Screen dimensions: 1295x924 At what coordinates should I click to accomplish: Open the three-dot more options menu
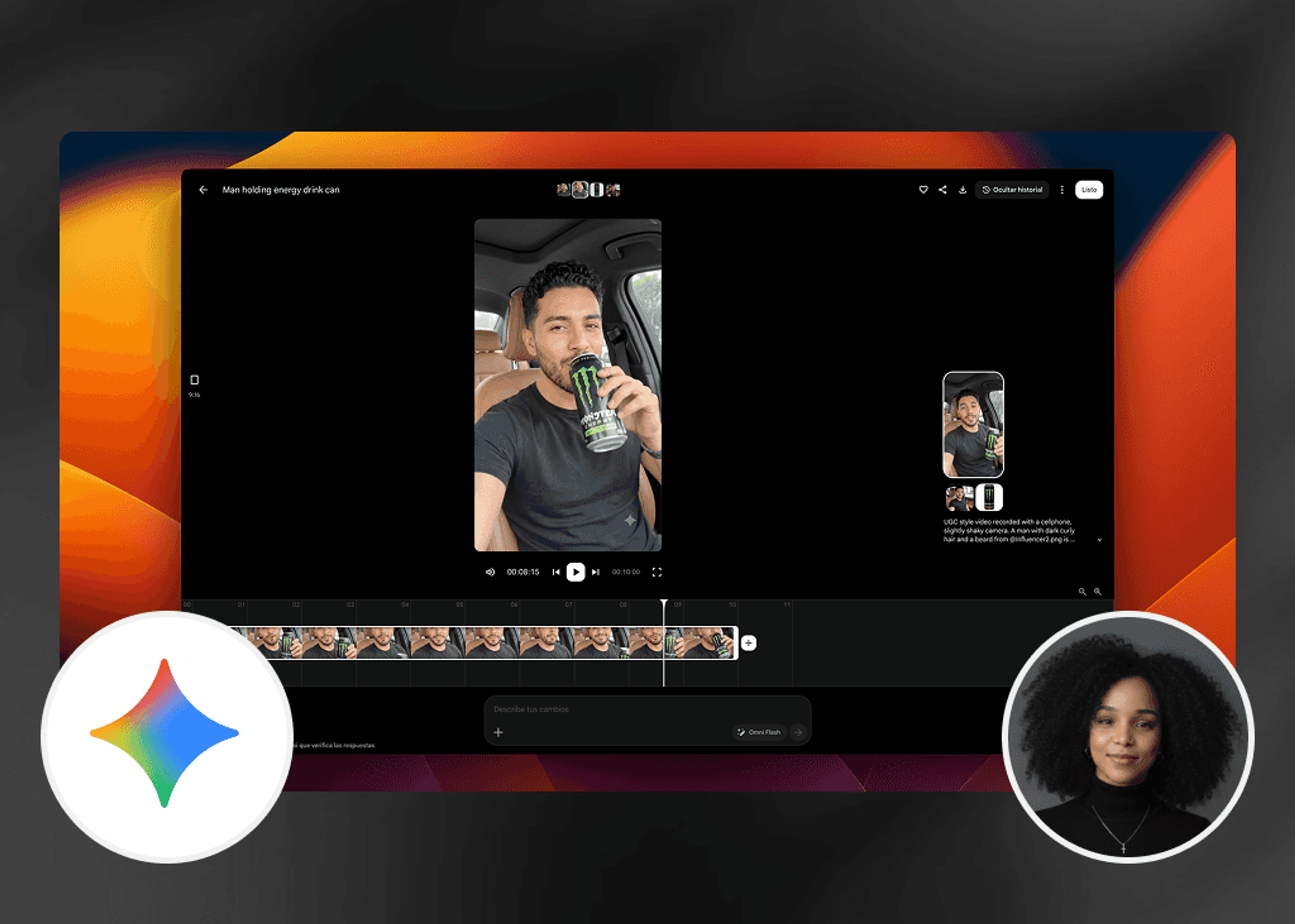tap(1062, 189)
